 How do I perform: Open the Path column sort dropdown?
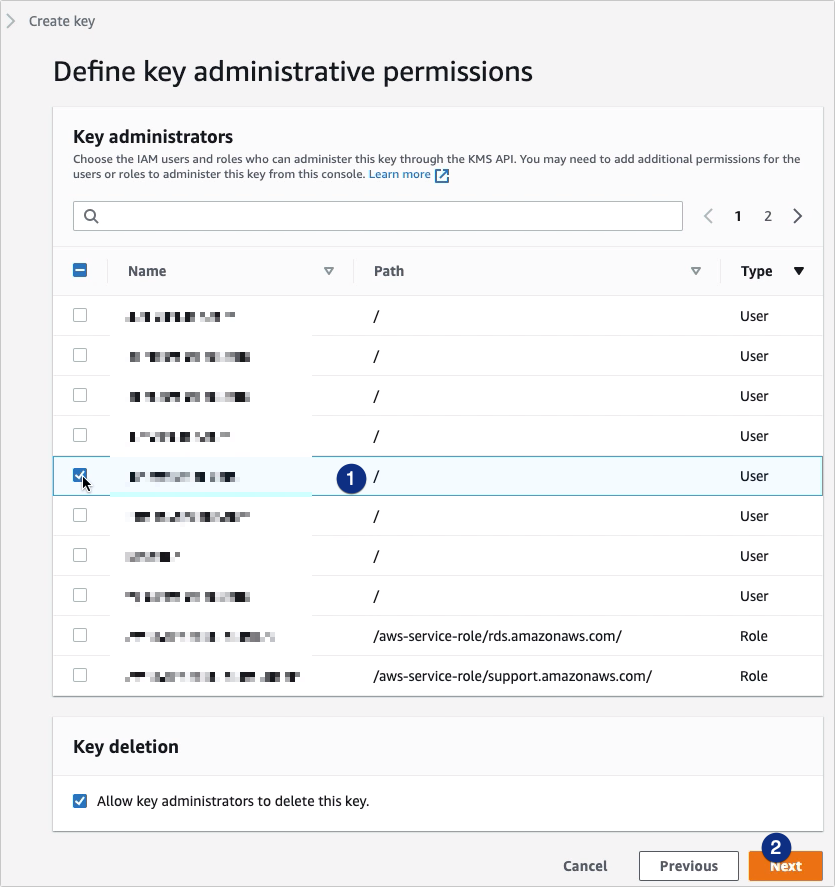pos(696,271)
